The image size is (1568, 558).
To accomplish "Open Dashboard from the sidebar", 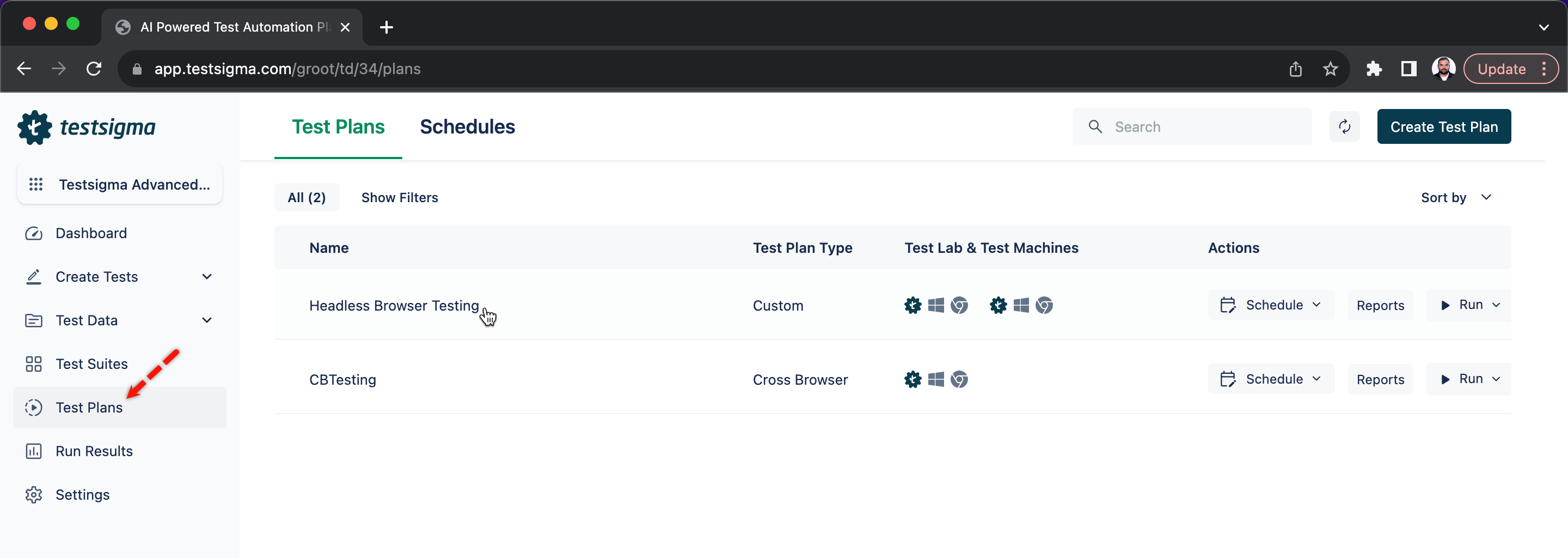I will click(x=119, y=233).
